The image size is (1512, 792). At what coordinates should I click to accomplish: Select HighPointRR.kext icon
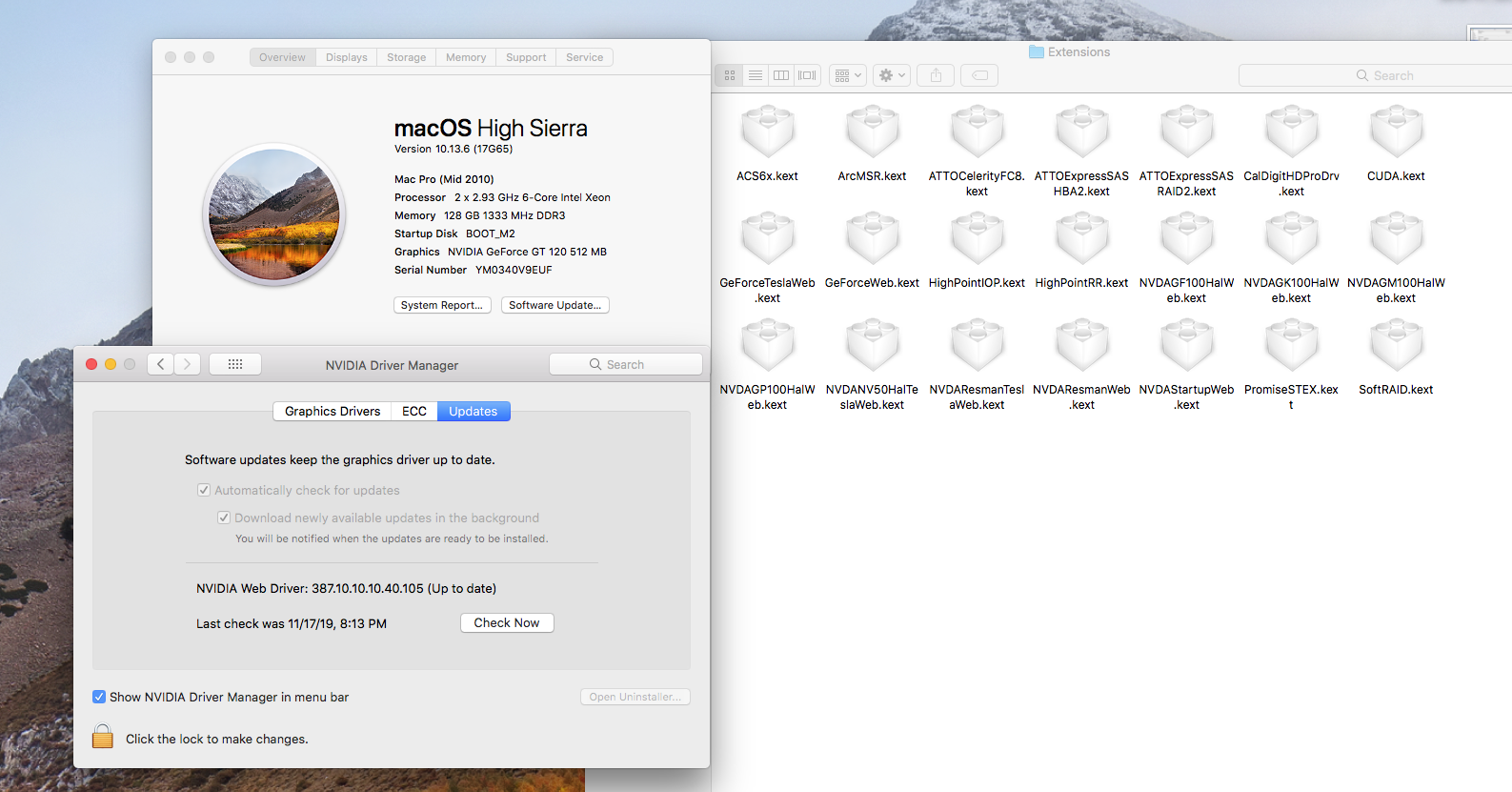1082,238
